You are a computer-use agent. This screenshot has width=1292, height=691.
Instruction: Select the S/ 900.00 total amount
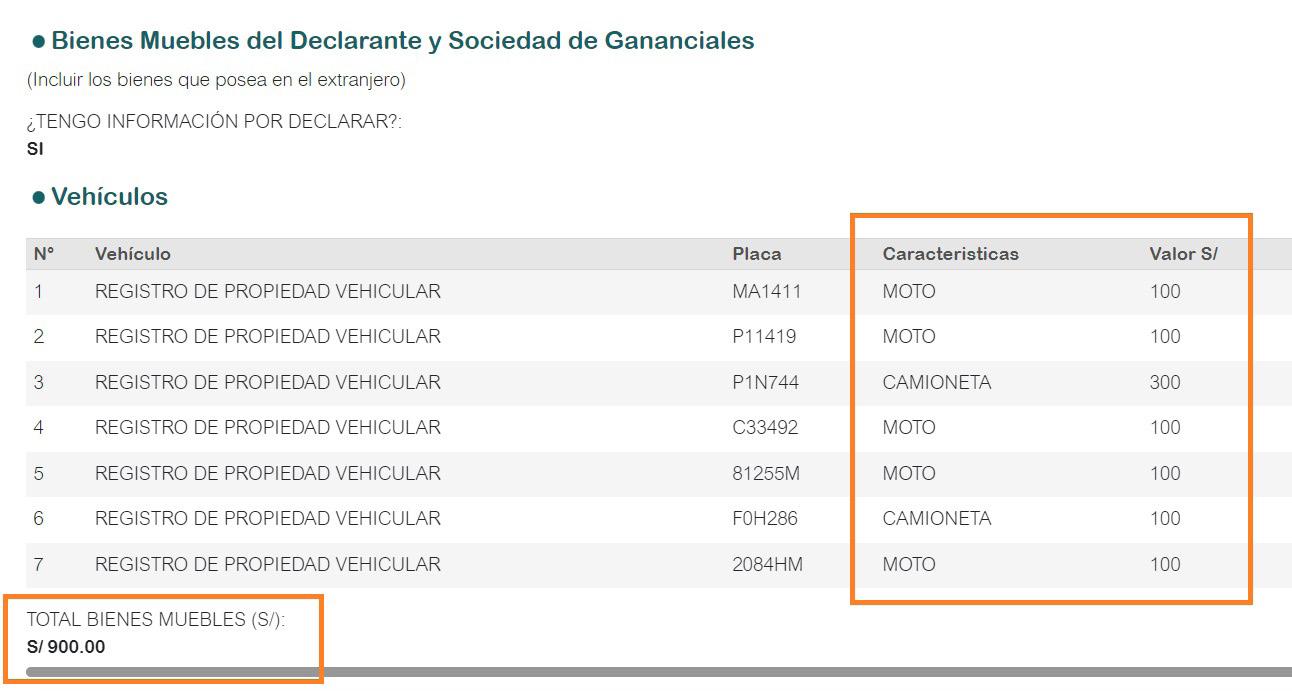(66, 647)
